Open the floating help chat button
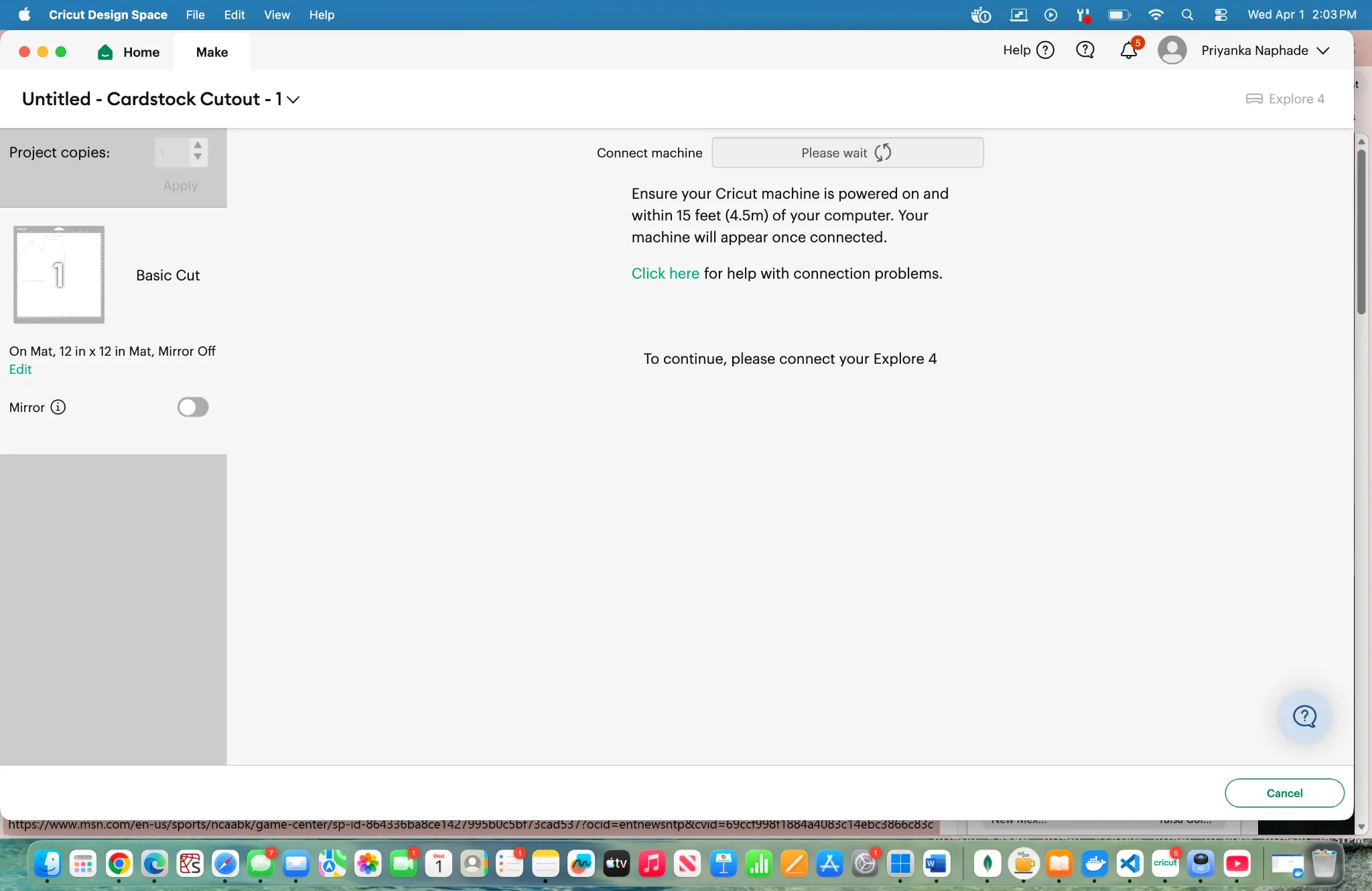This screenshot has height=891, width=1372. point(1304,716)
